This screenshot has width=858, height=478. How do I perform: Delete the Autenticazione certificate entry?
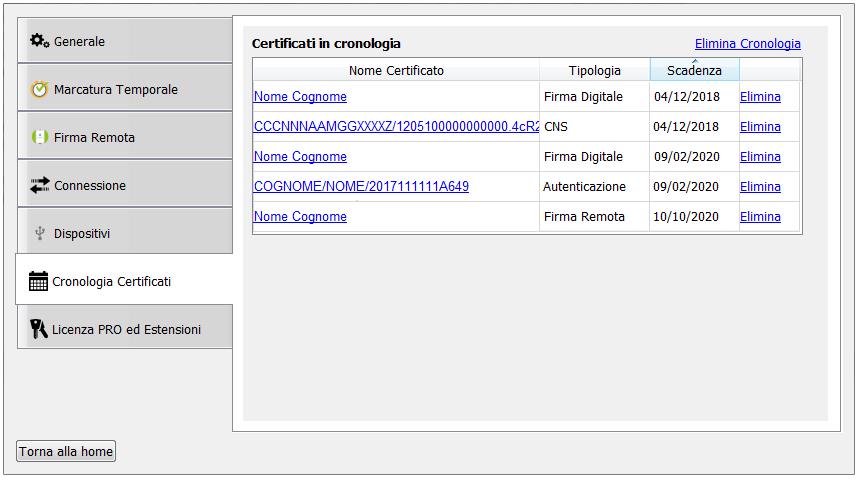point(760,187)
